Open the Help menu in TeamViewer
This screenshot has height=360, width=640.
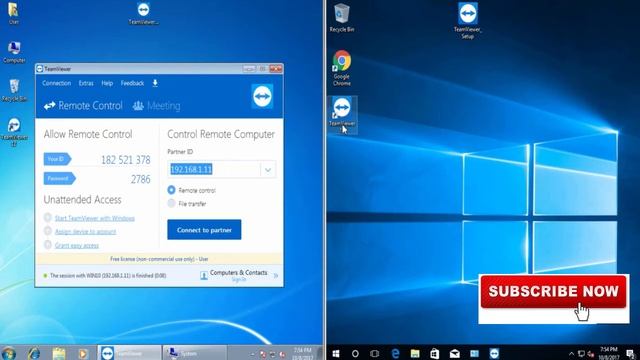click(107, 83)
